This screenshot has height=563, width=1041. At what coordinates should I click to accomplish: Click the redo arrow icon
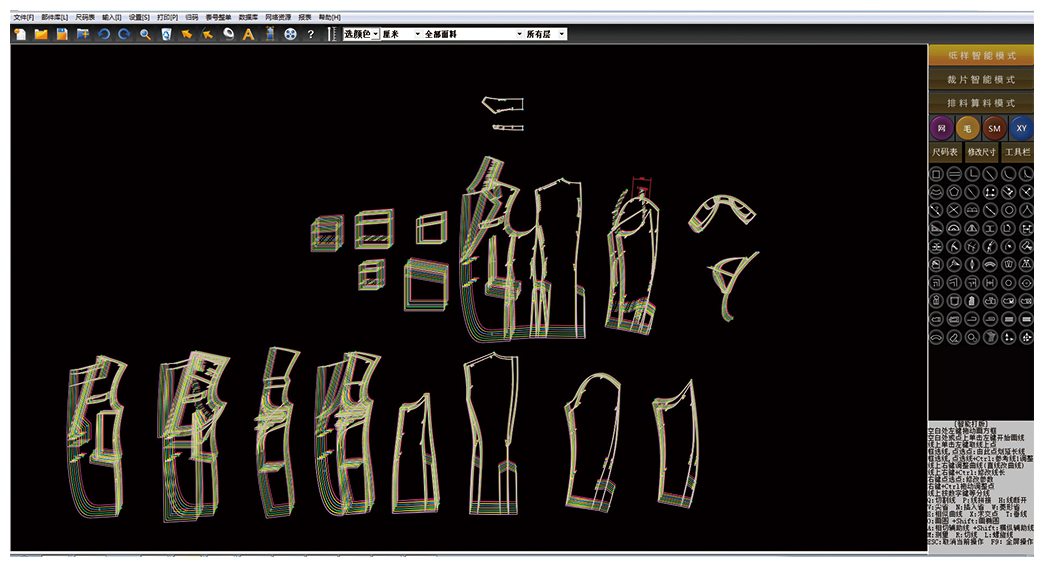pos(124,34)
